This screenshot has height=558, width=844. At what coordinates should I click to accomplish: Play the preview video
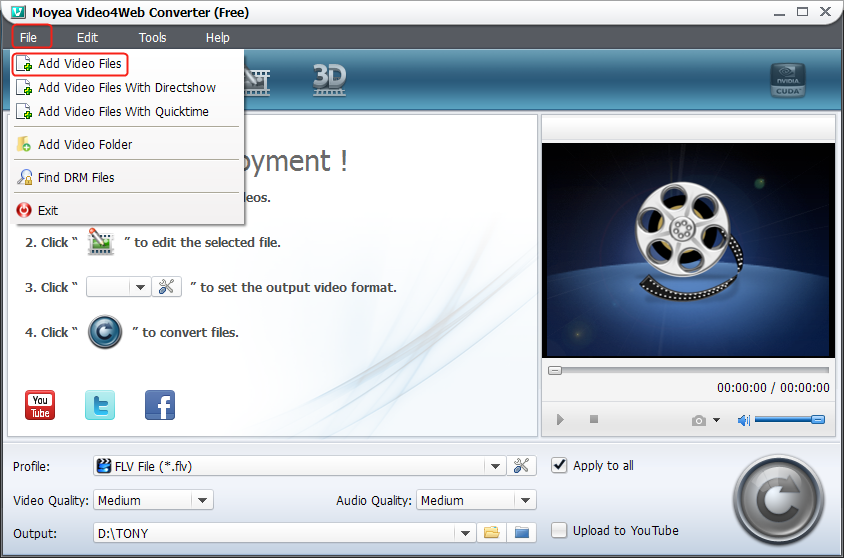tap(560, 419)
